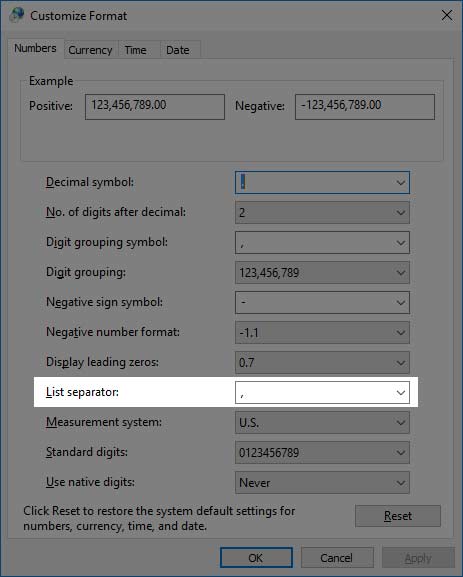Click the globe icon in the title bar
Screen dimensions: 463x577
tap(17, 15)
